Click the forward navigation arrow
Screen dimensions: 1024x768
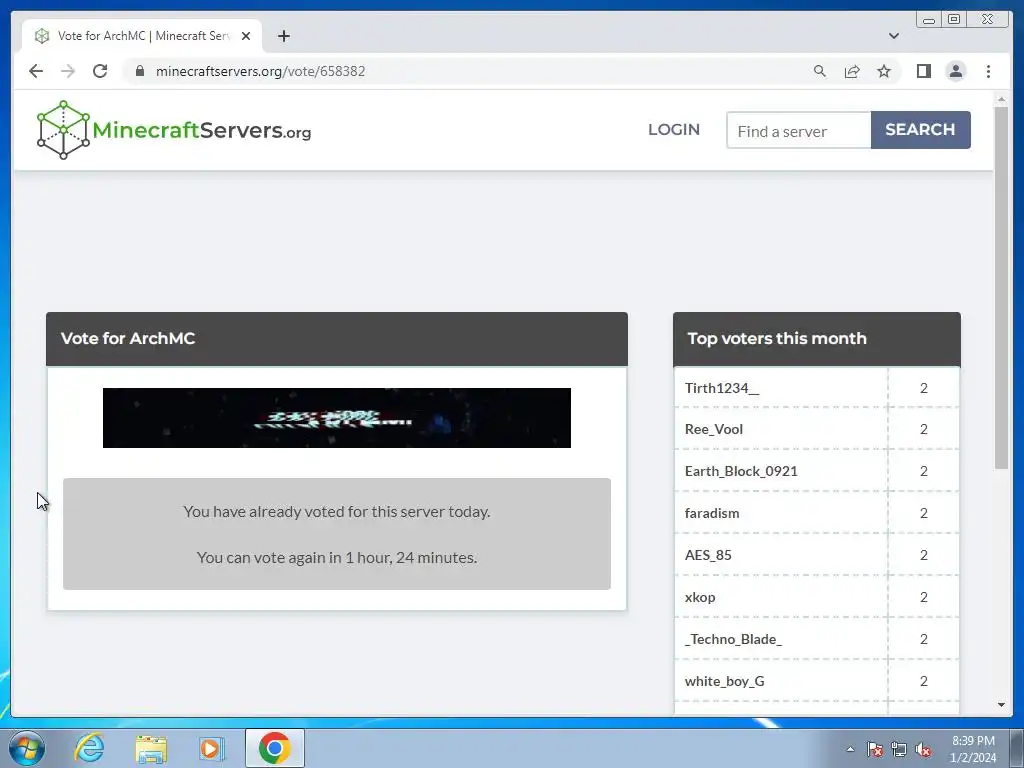[68, 71]
